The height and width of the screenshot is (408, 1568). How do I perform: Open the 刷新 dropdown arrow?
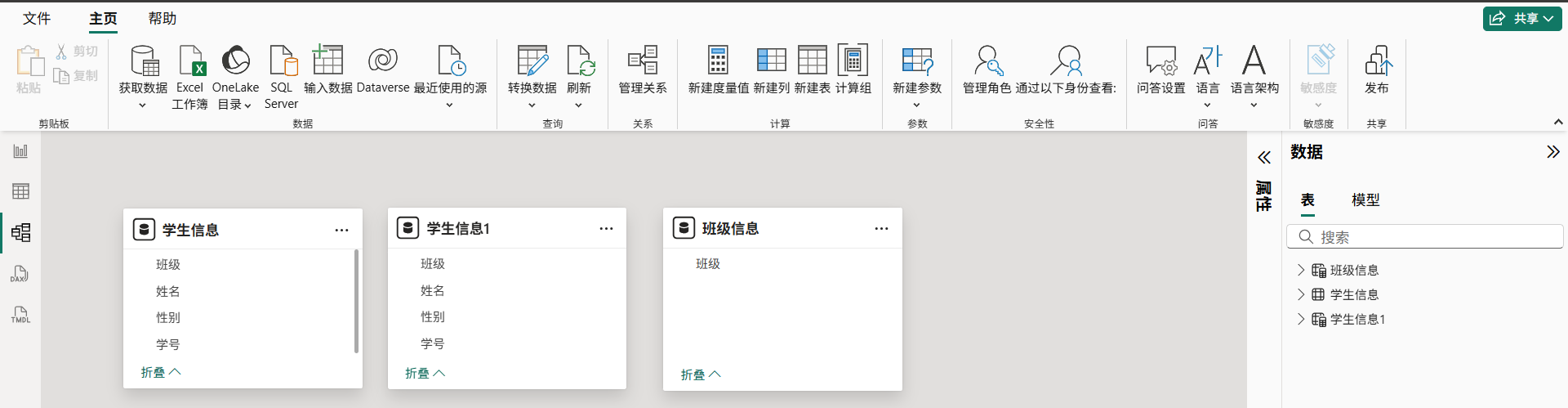click(x=578, y=105)
